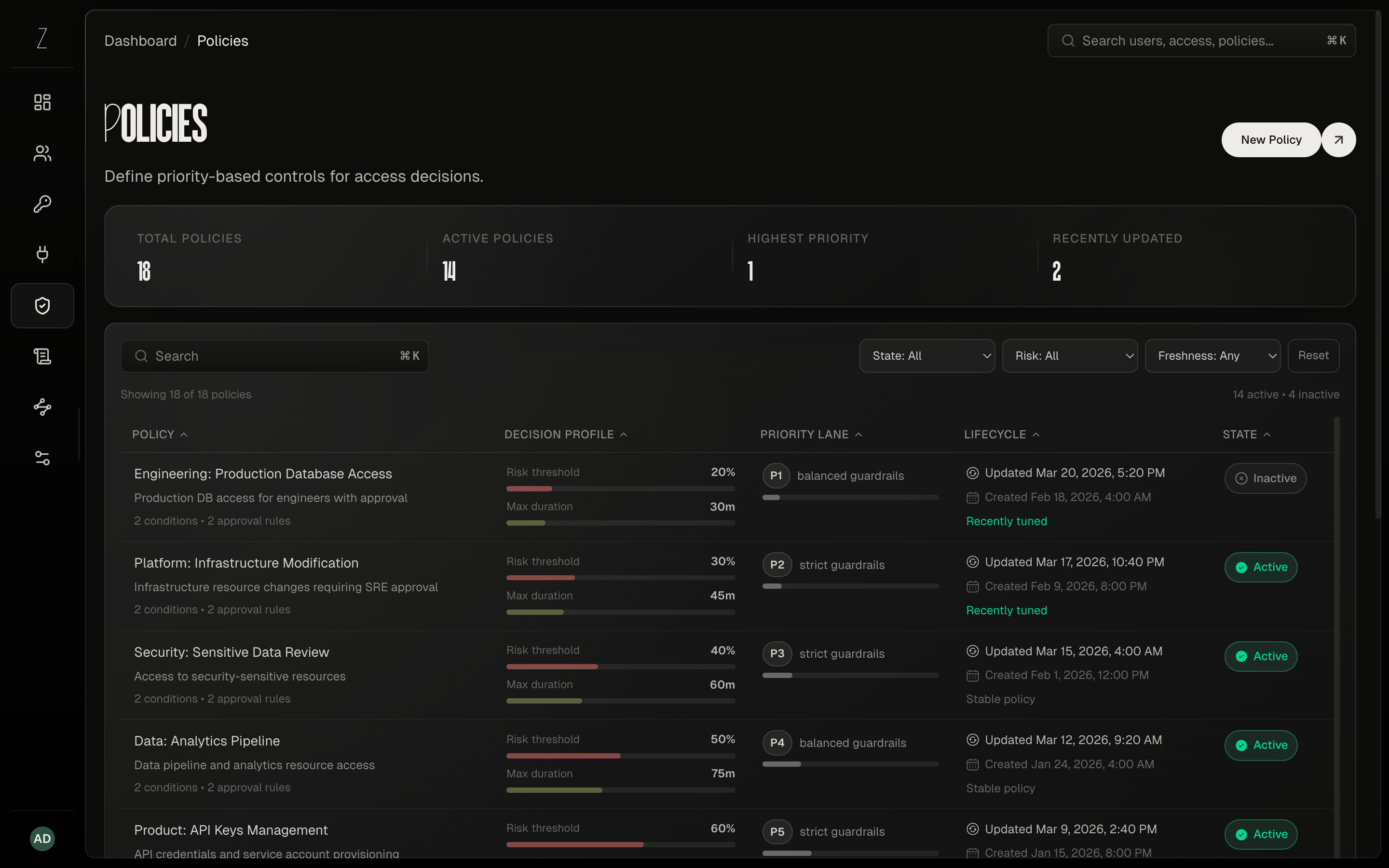
Task: Select the key icon for access credentials
Action: (x=41, y=204)
